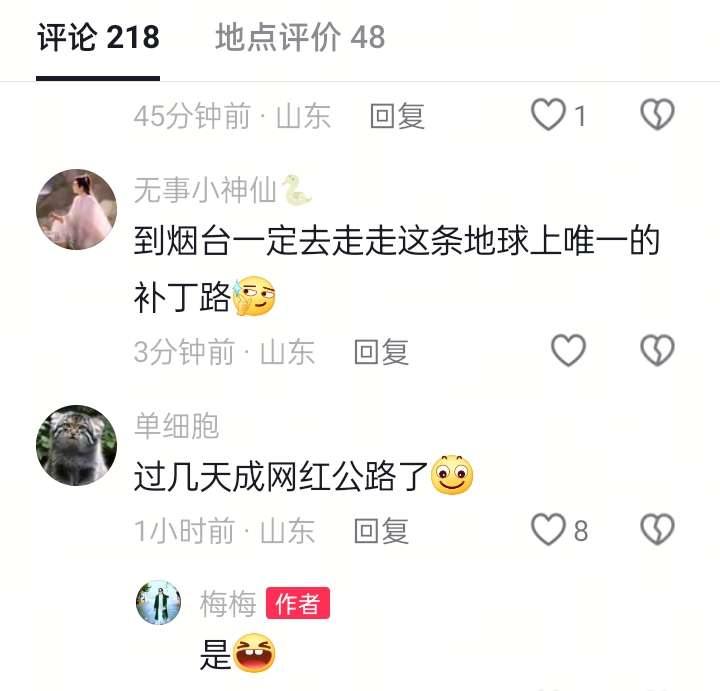Dislike the 45分钟前 comment with broken heart
The width and height of the screenshot is (720, 691).
coord(657,114)
